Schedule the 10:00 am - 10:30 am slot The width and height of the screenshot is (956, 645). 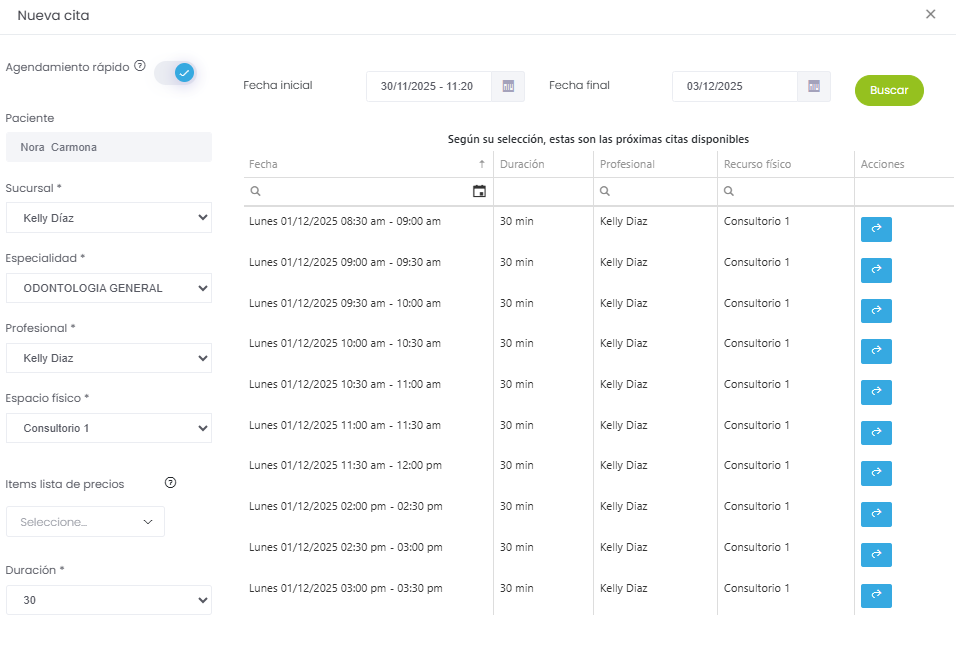(876, 351)
